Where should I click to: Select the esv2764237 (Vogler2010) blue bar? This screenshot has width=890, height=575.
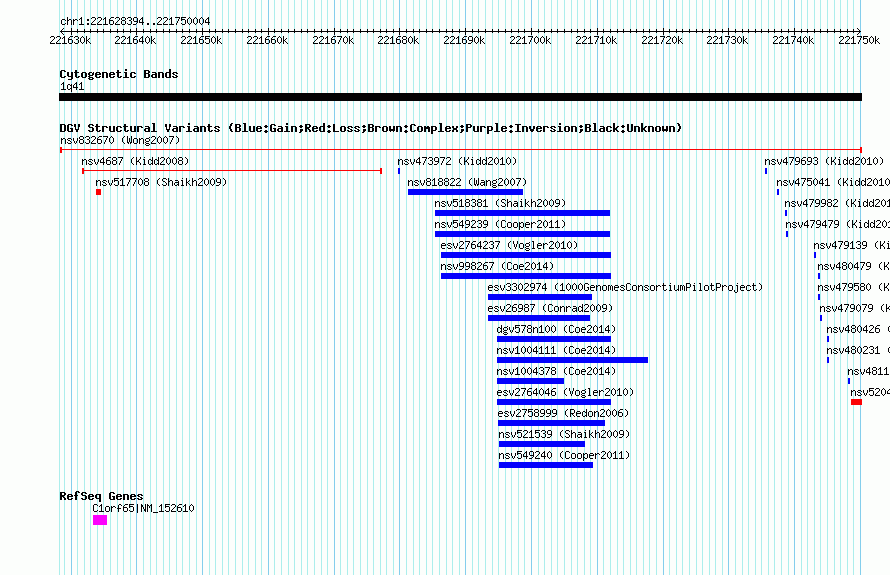pyautogui.click(x=526, y=255)
